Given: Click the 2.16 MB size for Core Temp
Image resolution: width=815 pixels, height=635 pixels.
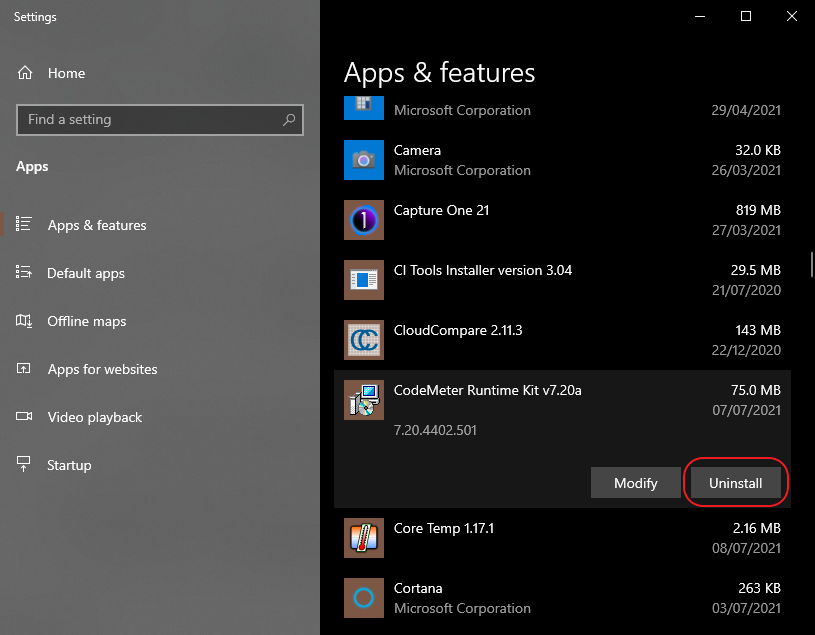Looking at the screenshot, I should (x=757, y=528).
